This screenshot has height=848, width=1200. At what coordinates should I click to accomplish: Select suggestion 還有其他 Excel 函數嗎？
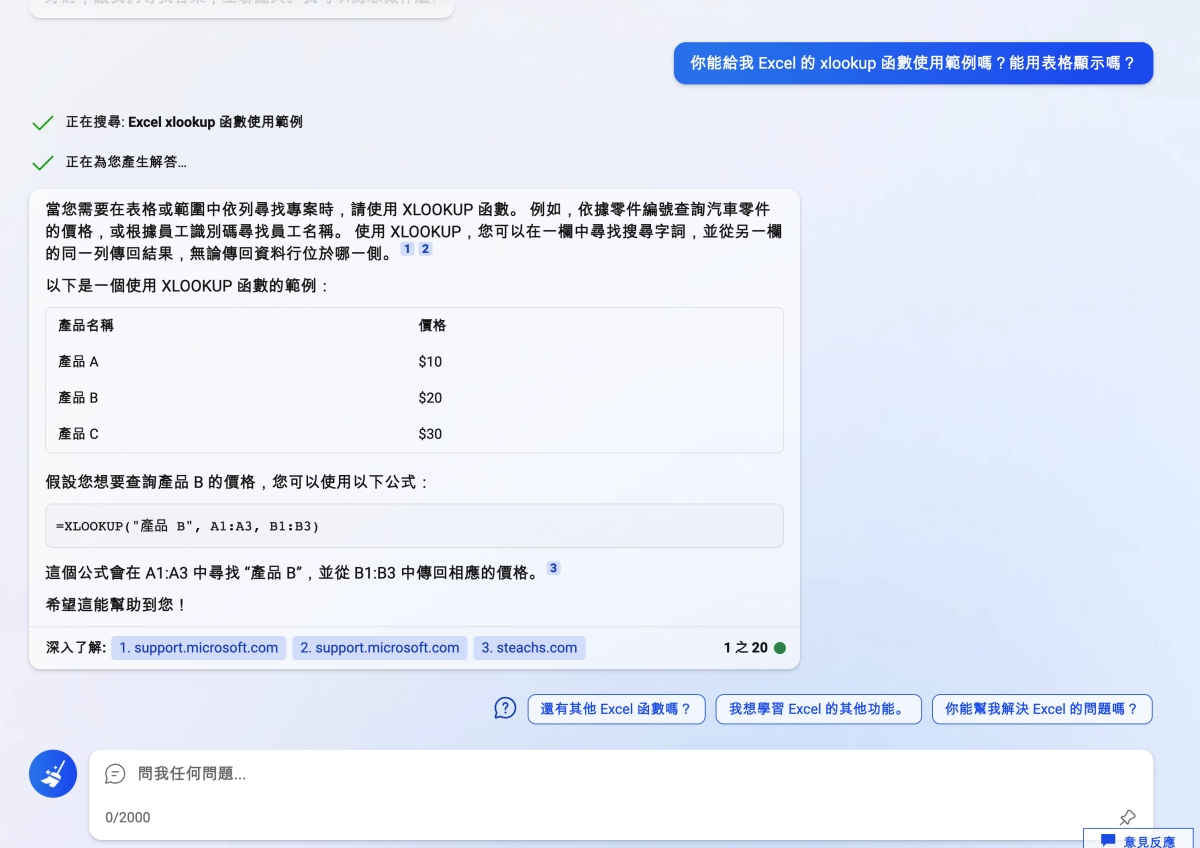pyautogui.click(x=616, y=709)
